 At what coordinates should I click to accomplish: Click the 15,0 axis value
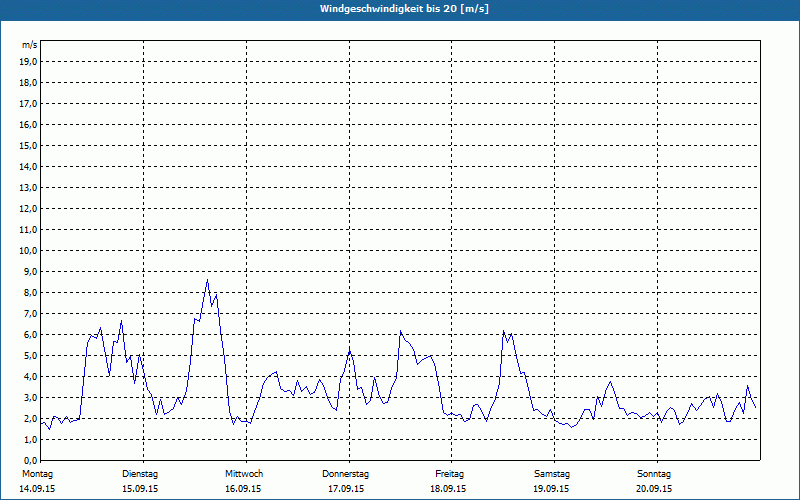pyautogui.click(x=28, y=145)
